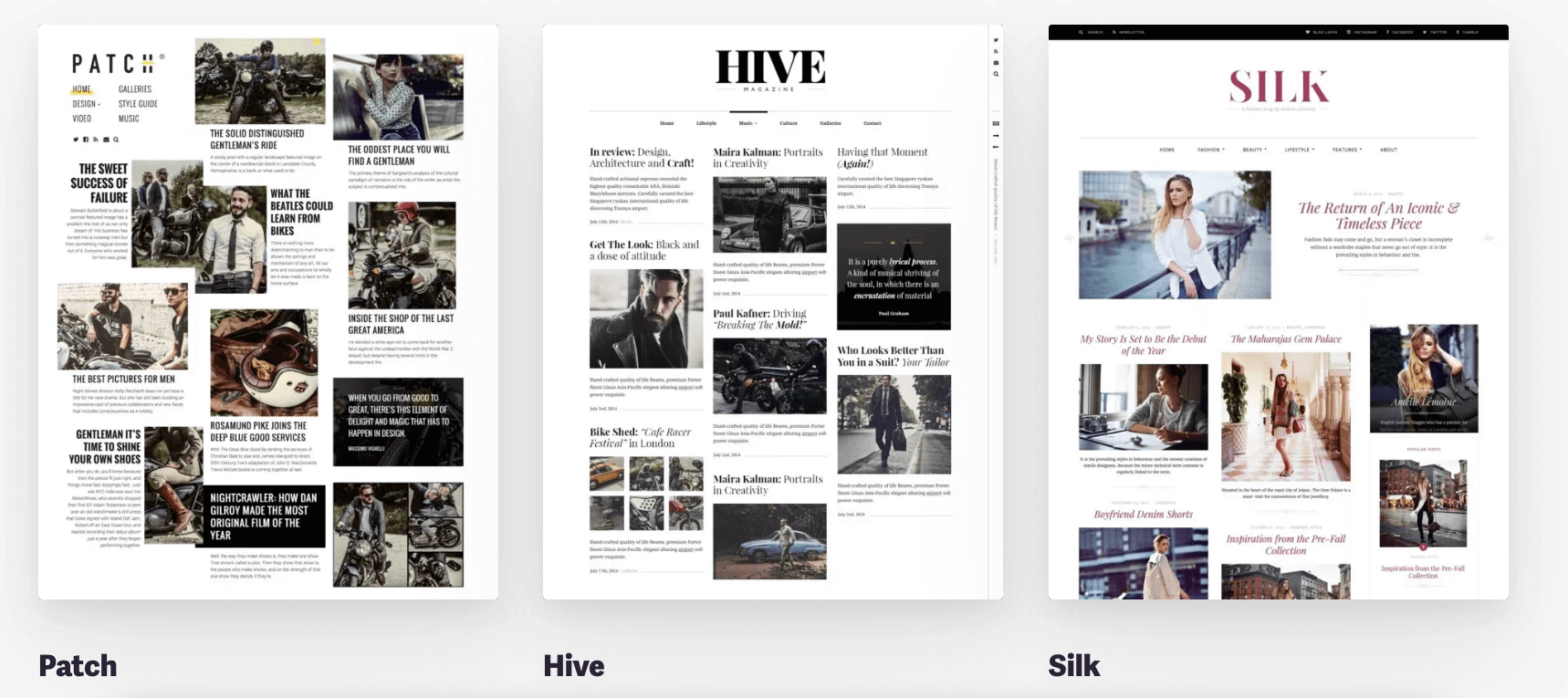Screen dimensions: 1568x698
Task: Click the Twitter icon under Patch menu
Action: (76, 140)
